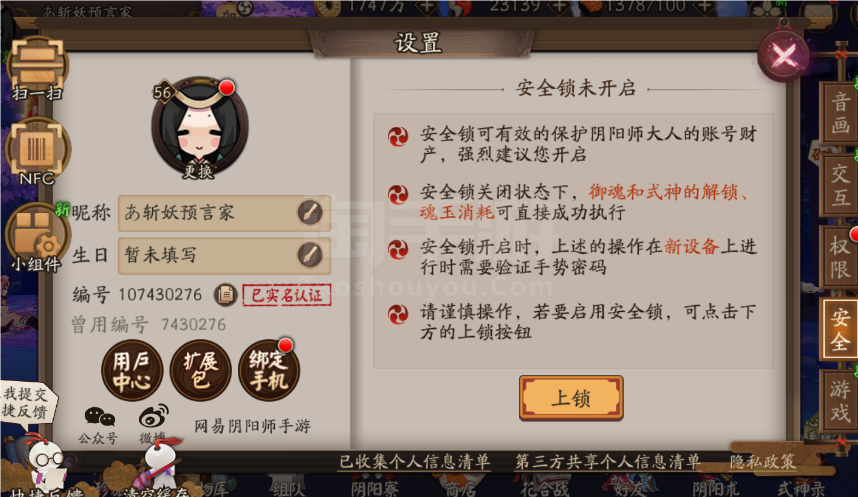Viewport: 858px width, 497px height.
Task: Switch to the 音画 tab
Action: 839,113
